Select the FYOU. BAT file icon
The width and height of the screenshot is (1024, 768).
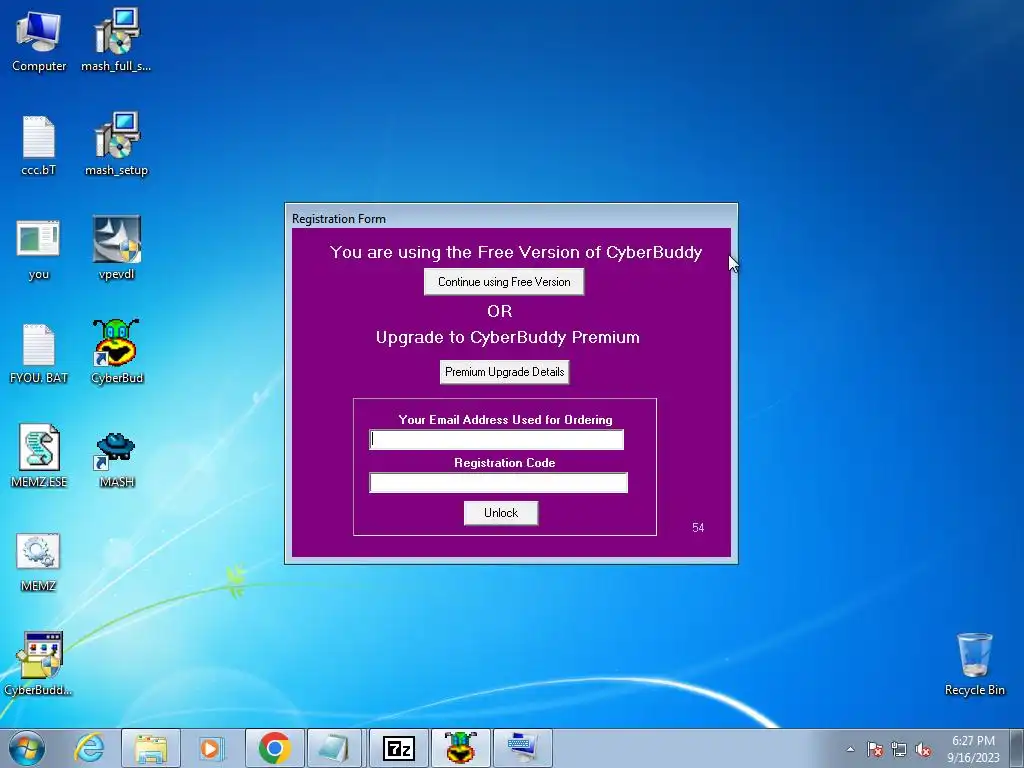[39, 354]
